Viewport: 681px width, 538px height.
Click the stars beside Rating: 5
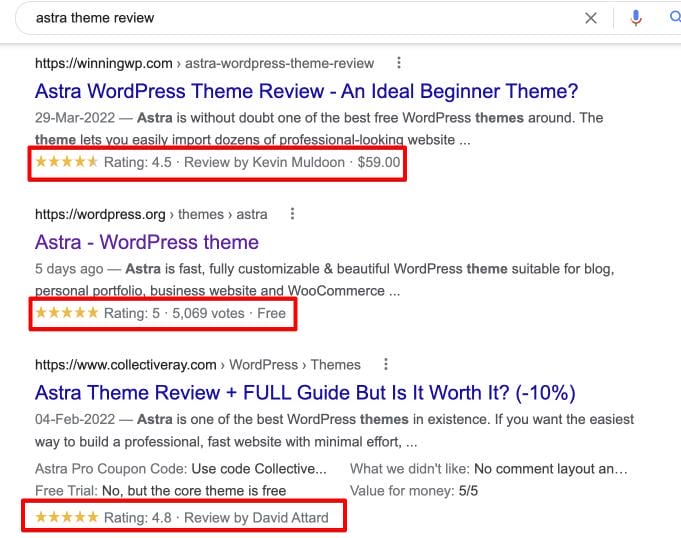click(x=66, y=313)
